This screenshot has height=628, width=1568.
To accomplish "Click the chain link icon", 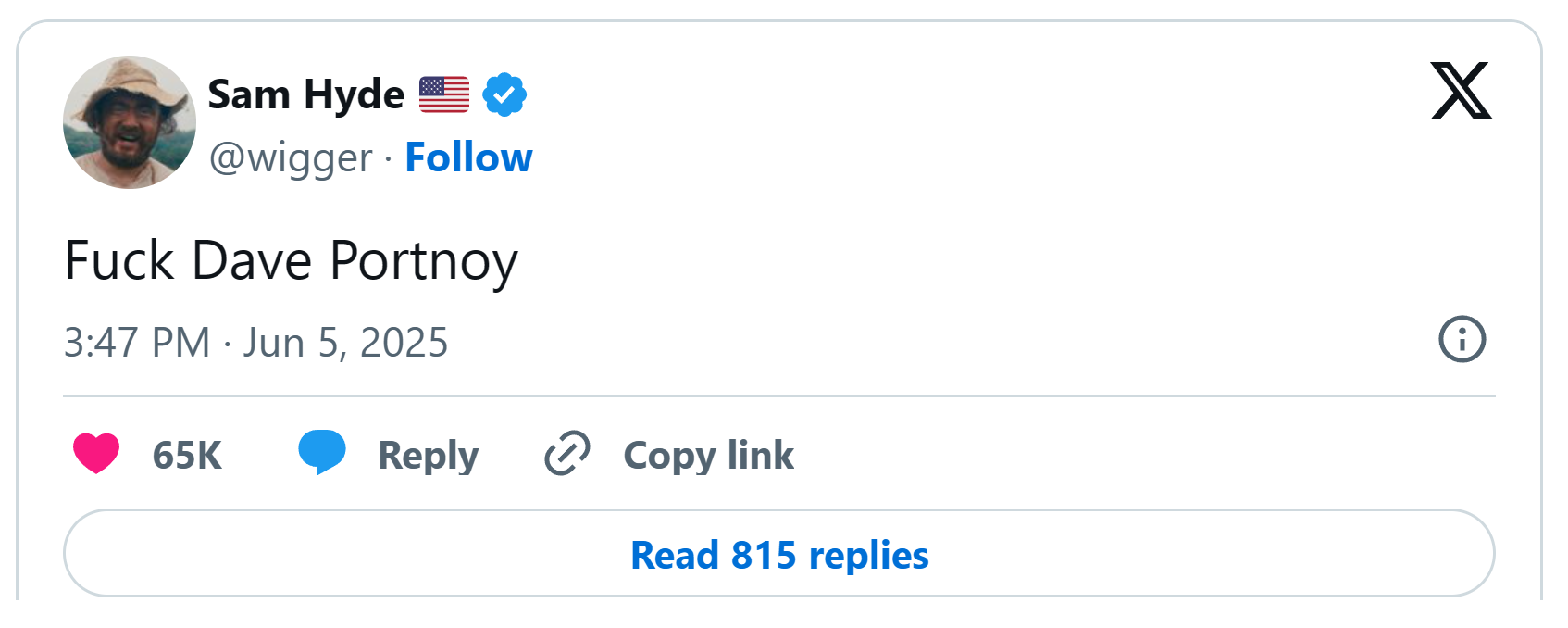I will [566, 453].
